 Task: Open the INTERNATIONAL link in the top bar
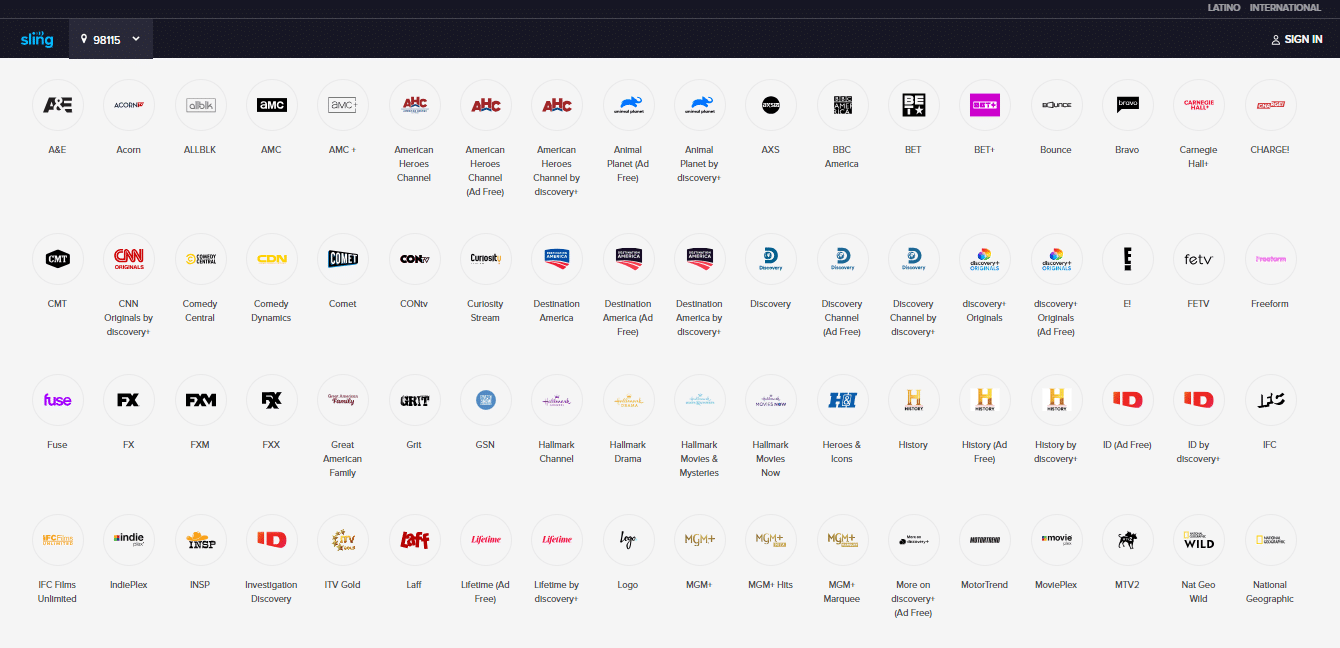click(1285, 8)
